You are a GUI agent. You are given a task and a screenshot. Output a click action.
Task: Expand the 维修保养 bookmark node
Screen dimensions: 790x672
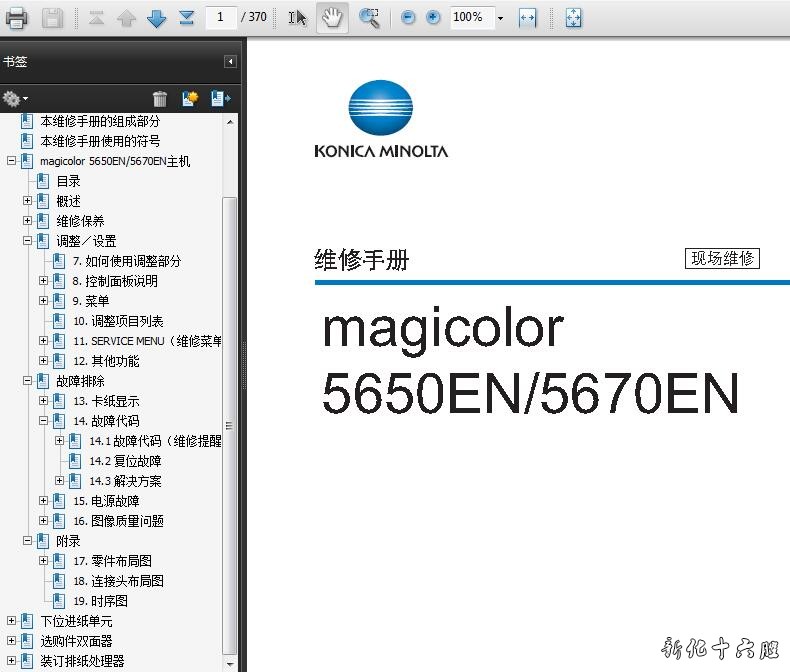28,221
